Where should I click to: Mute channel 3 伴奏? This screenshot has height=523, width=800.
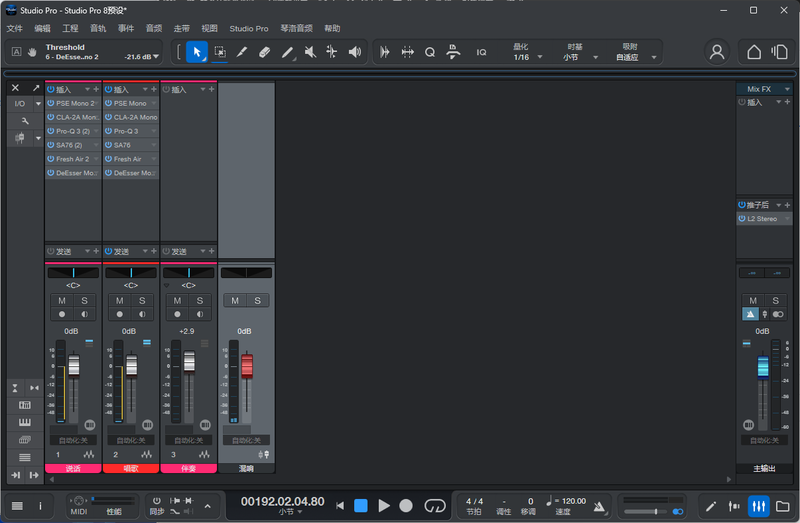177,301
